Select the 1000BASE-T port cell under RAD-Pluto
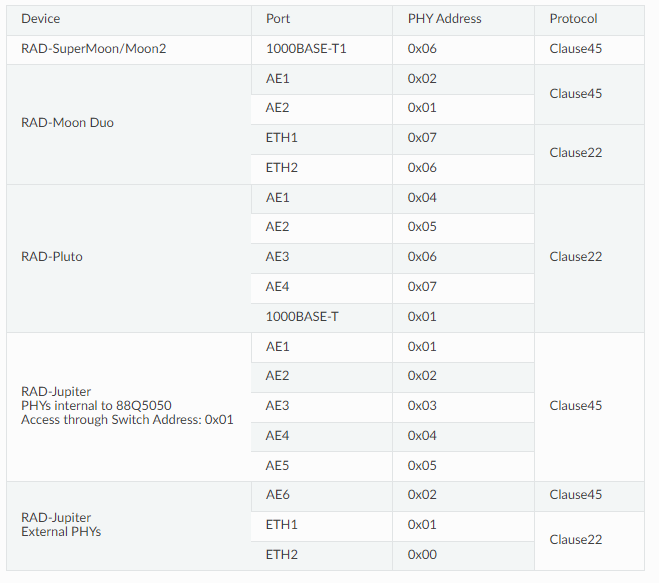Viewport: 659px width, 583px height. tap(302, 317)
